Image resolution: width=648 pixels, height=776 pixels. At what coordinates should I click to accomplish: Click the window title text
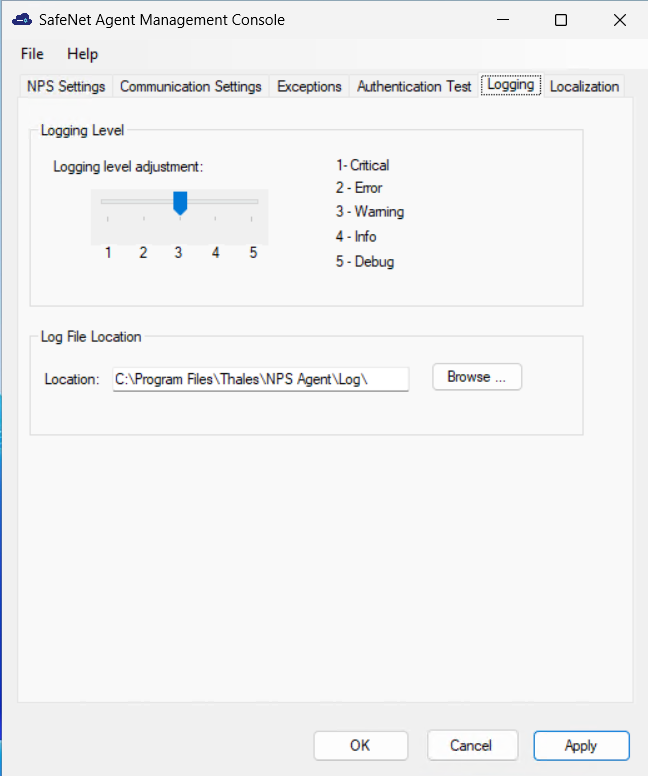click(x=162, y=20)
